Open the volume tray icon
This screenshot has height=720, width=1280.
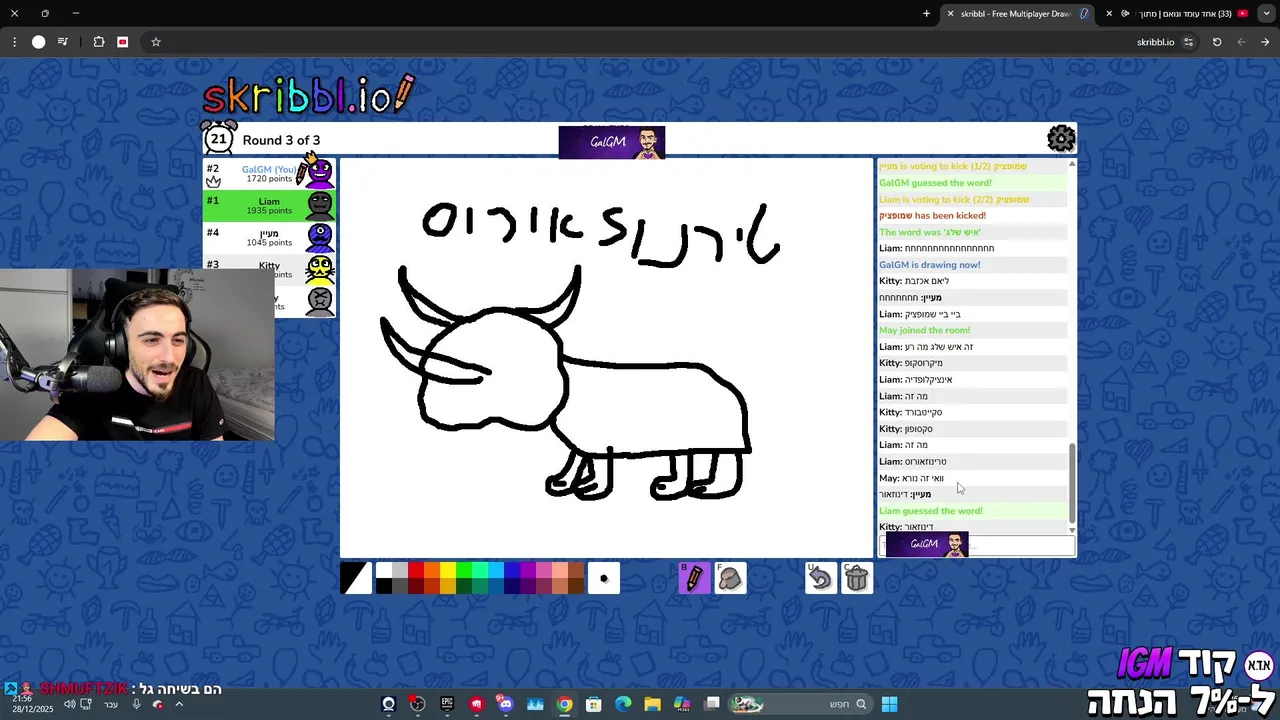click(x=70, y=704)
